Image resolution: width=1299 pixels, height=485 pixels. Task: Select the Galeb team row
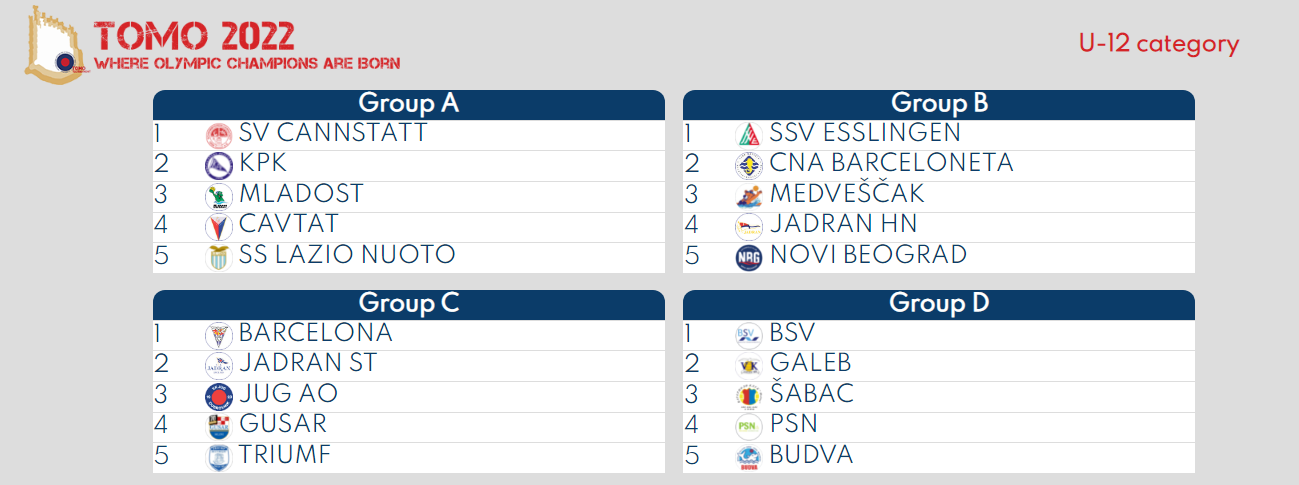tap(938, 365)
